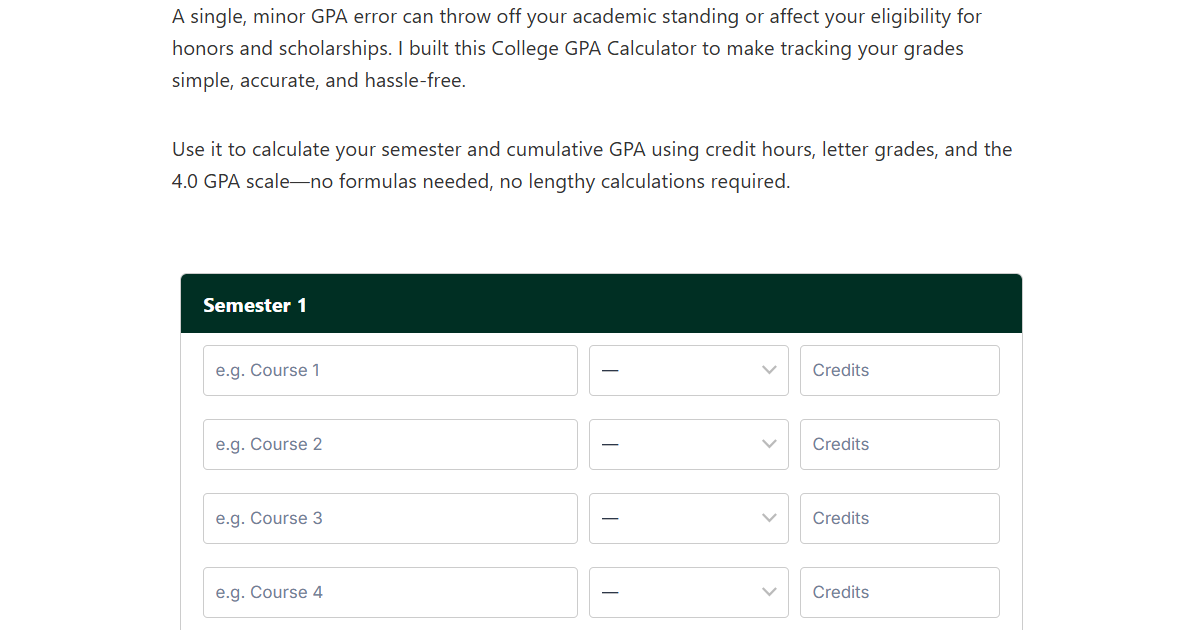The image size is (1200, 630).
Task: Click the "e.g. Course 2" input box
Action: [390, 444]
